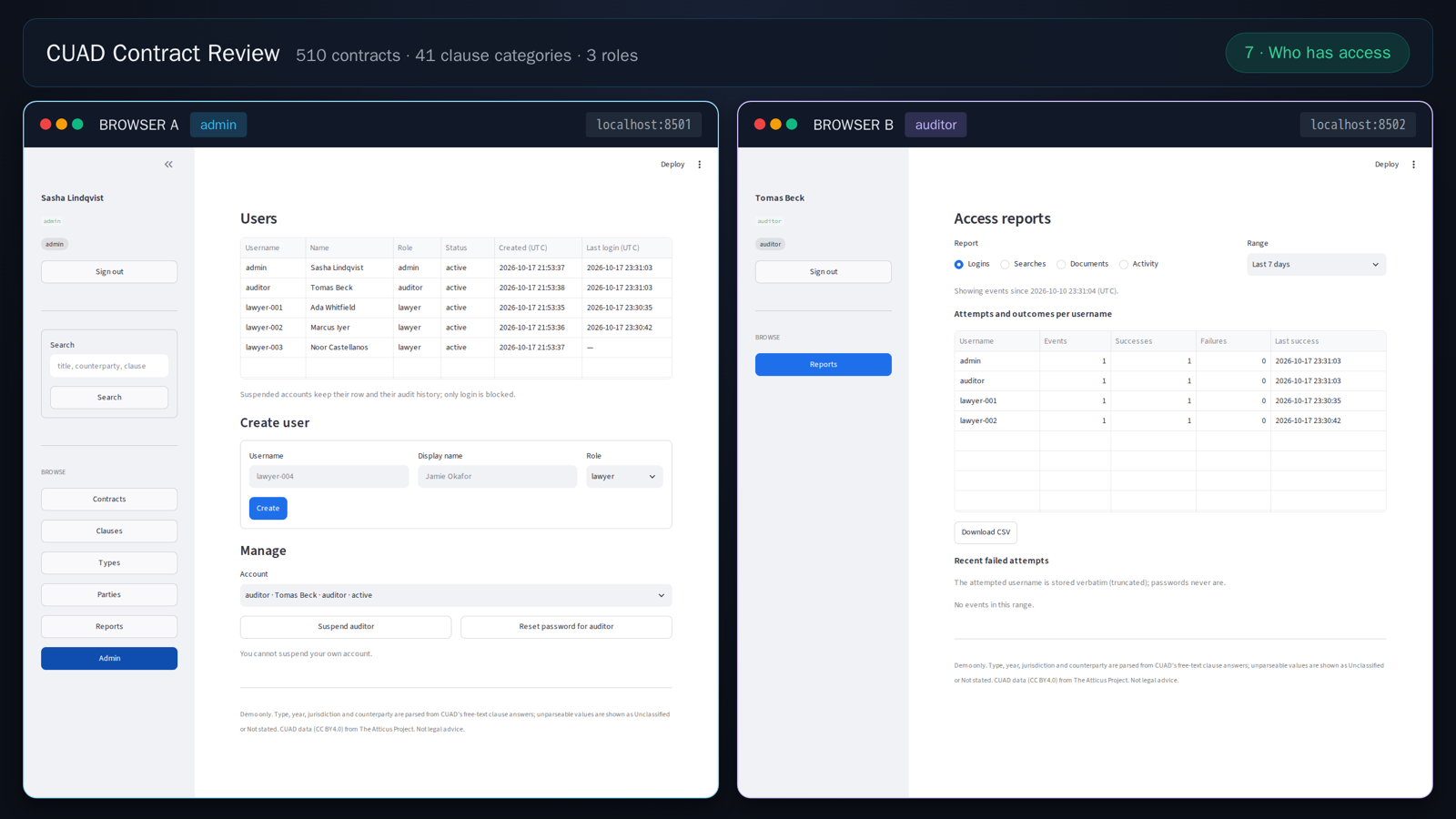Image resolution: width=1456 pixels, height=819 pixels.
Task: Focus the title, counterparty, clause search field
Action: click(109, 366)
